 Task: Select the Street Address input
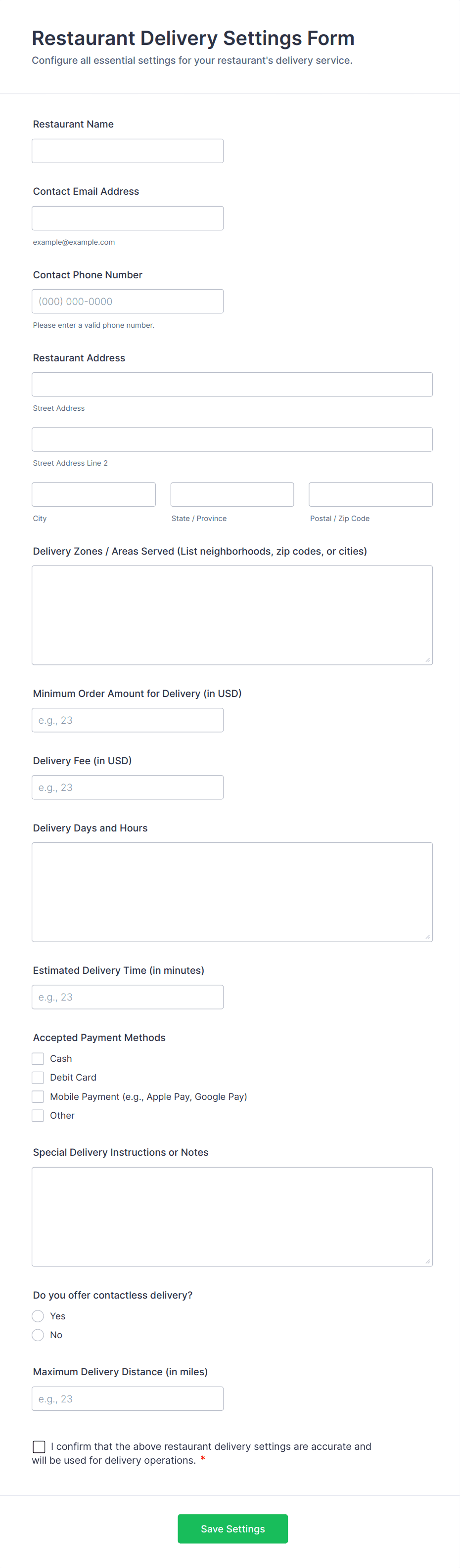pyautogui.click(x=231, y=385)
